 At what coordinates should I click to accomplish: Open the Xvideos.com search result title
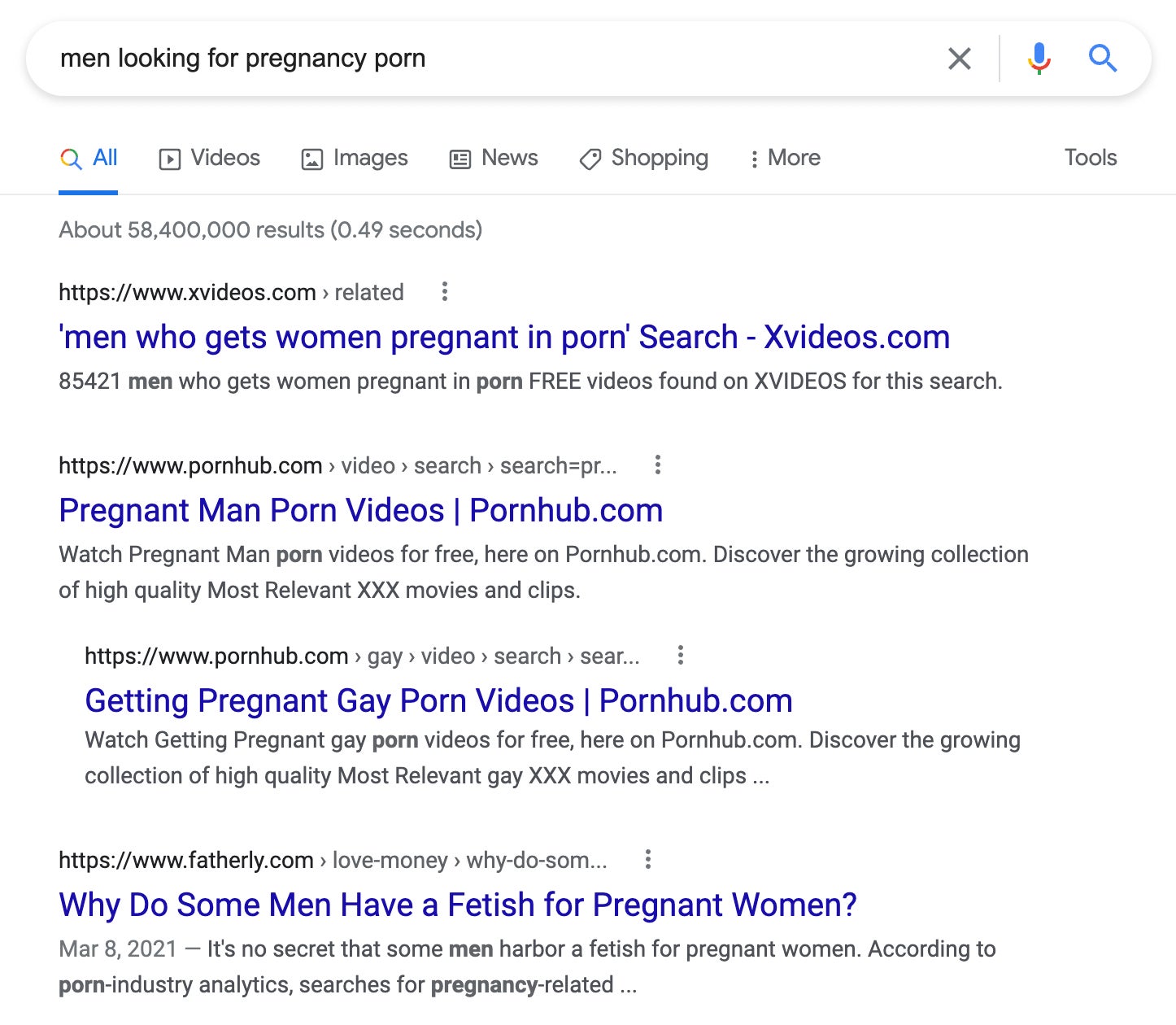pyautogui.click(x=504, y=337)
